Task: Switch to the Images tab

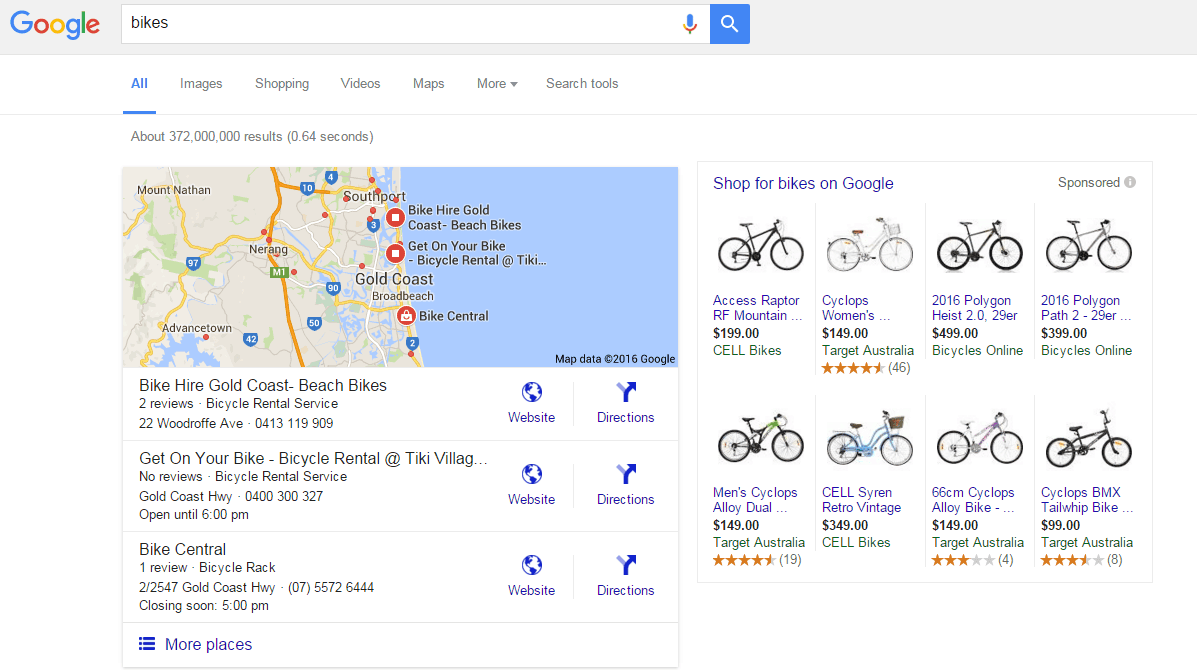Action: (201, 84)
